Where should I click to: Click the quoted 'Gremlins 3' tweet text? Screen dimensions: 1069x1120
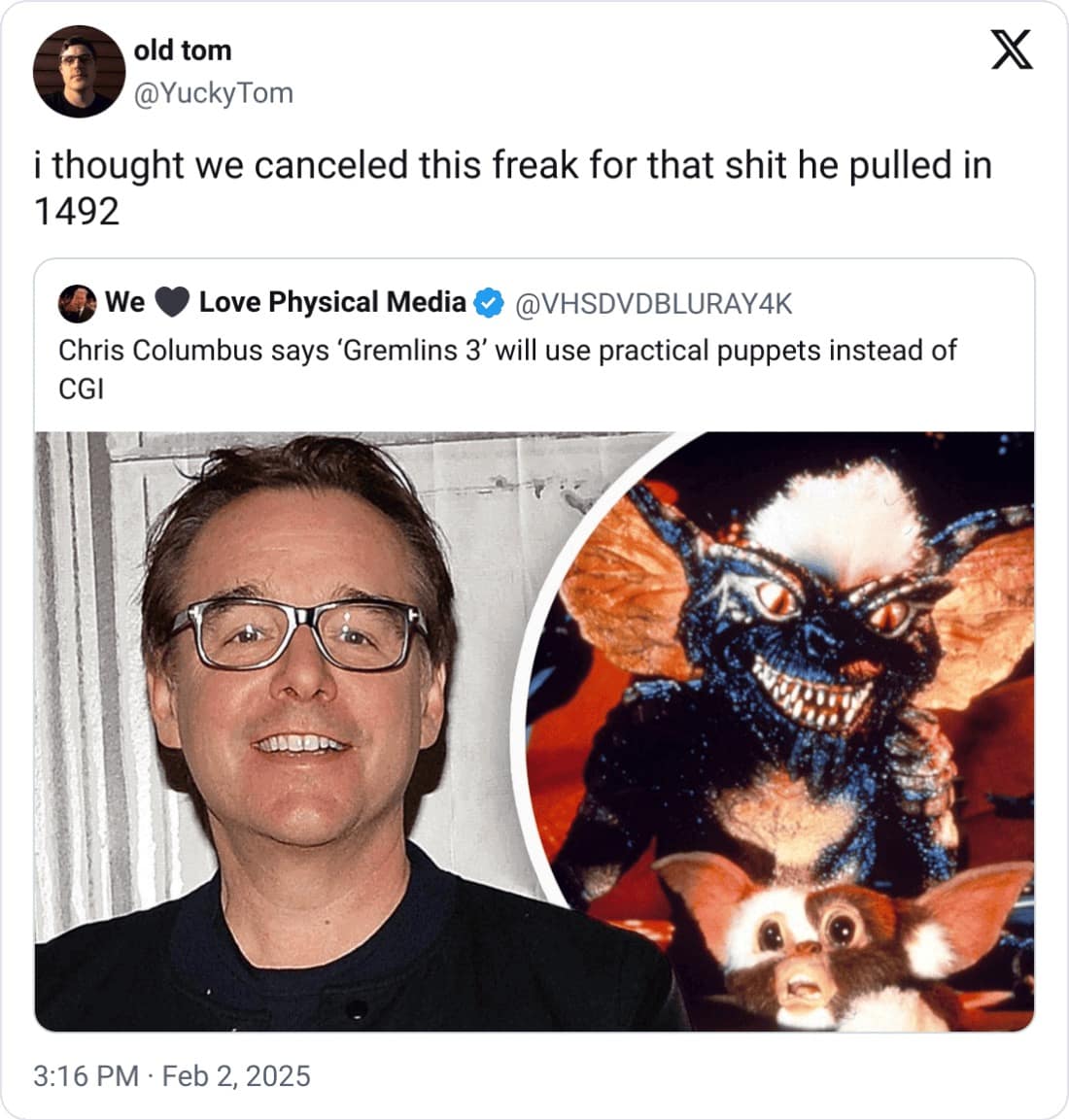(x=507, y=369)
